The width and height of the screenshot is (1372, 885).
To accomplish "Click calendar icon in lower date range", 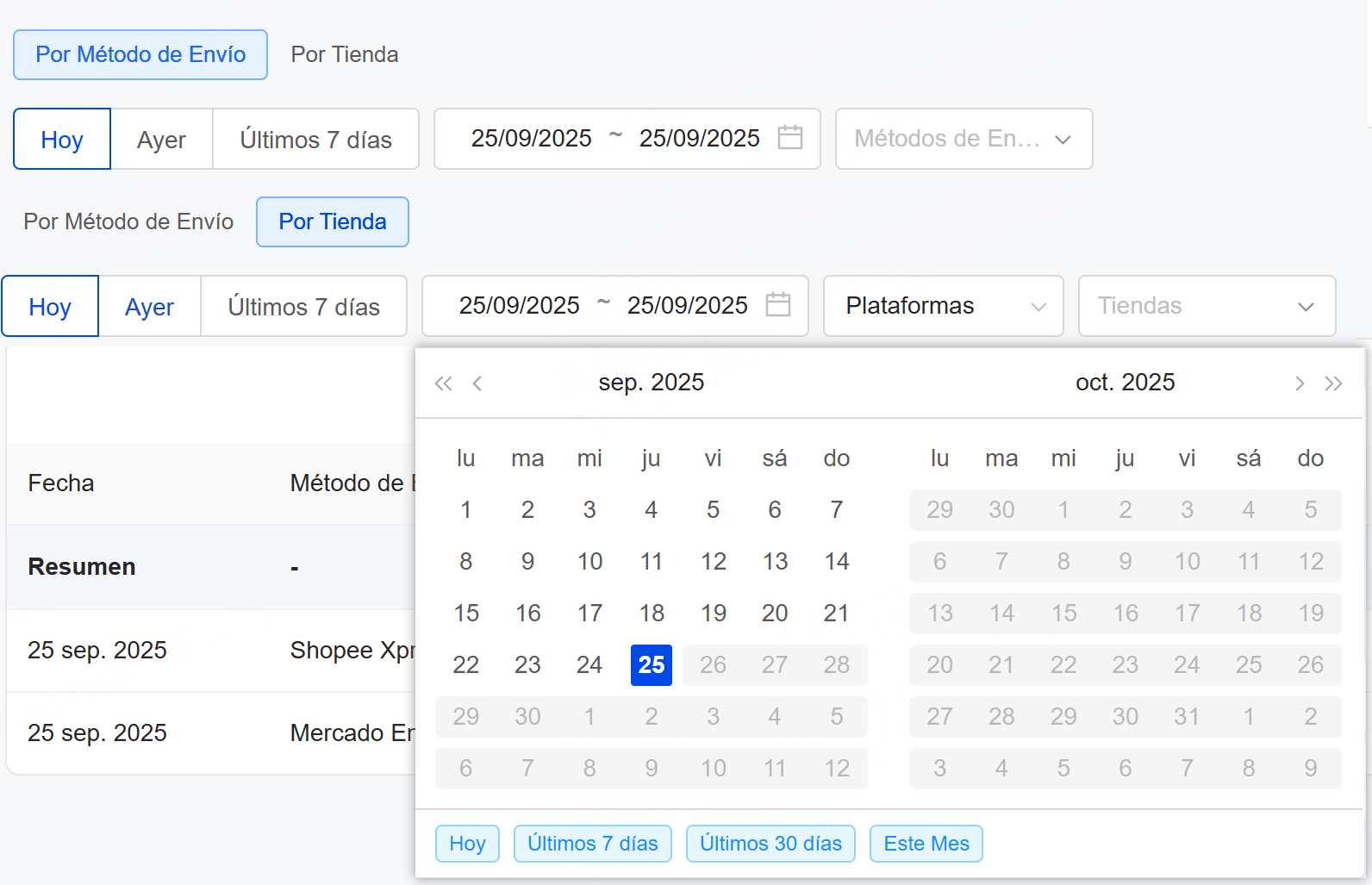I will [x=777, y=305].
